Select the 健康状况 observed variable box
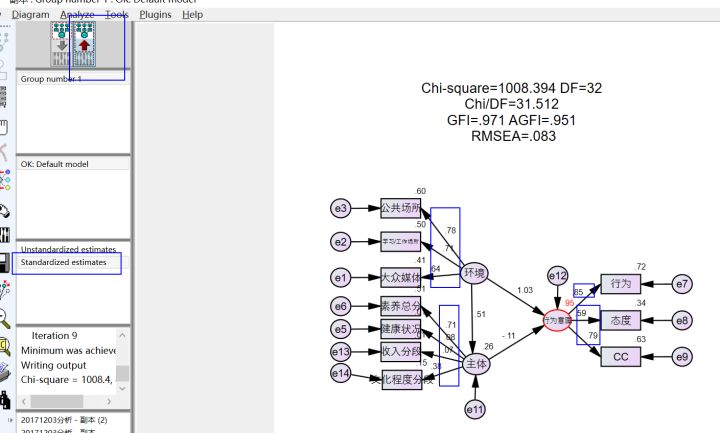The width and height of the screenshot is (720, 433). pyautogui.click(x=400, y=329)
